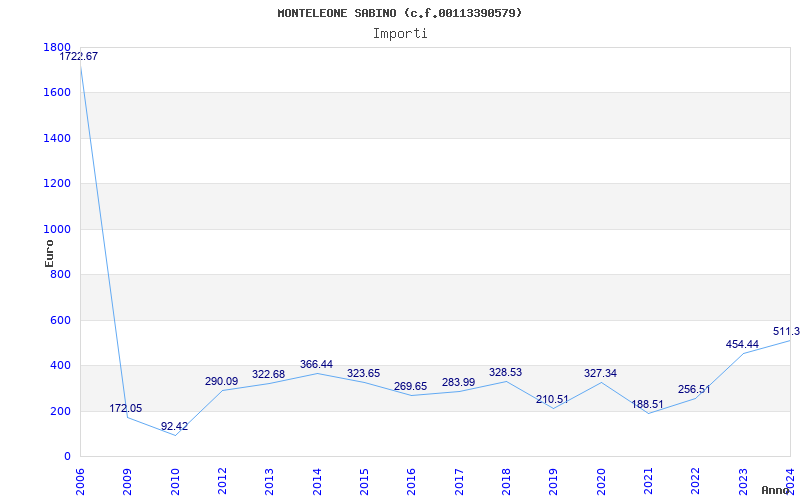Click the 322.68 data label
The height and width of the screenshot is (500, 800).
[x=268, y=374]
